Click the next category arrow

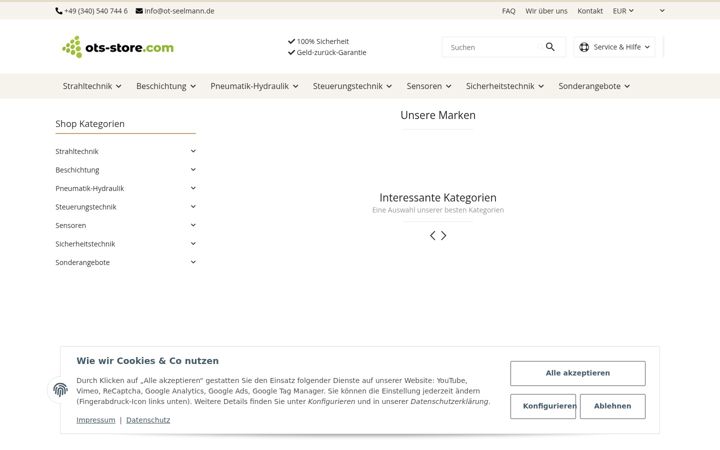point(444,236)
